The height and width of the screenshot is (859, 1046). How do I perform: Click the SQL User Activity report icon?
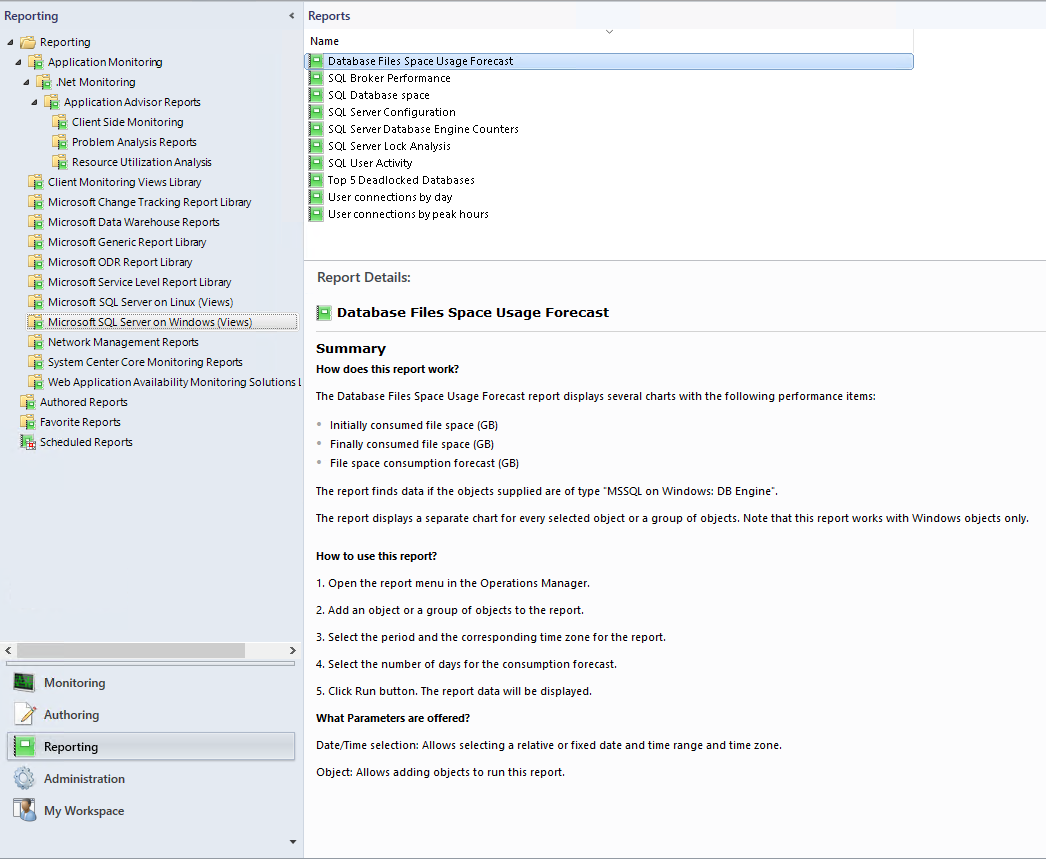click(317, 163)
